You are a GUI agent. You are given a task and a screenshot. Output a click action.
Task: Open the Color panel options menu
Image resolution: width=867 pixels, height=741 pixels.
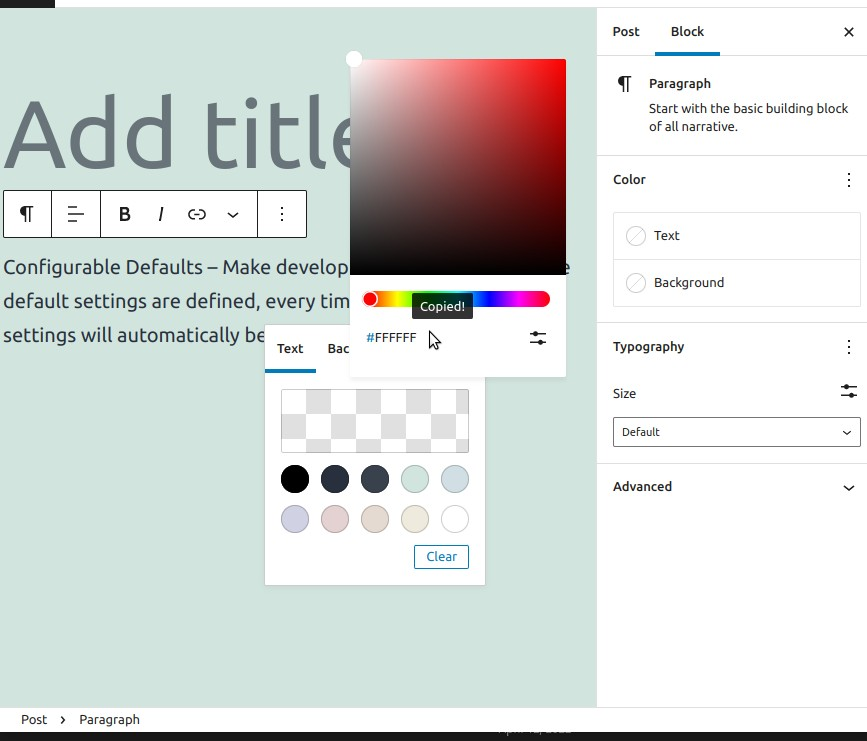(849, 180)
